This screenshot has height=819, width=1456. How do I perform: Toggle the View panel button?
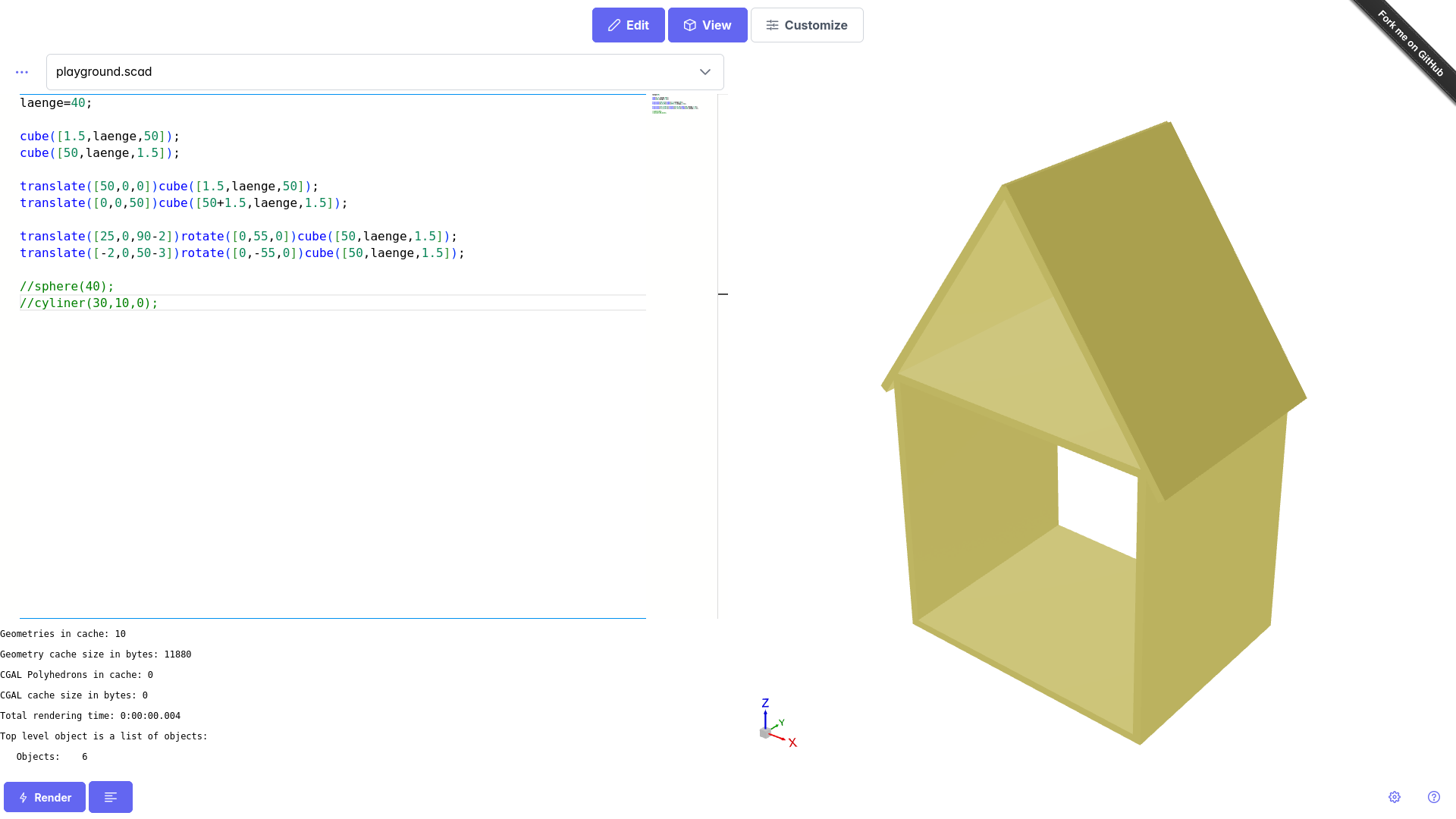point(707,25)
